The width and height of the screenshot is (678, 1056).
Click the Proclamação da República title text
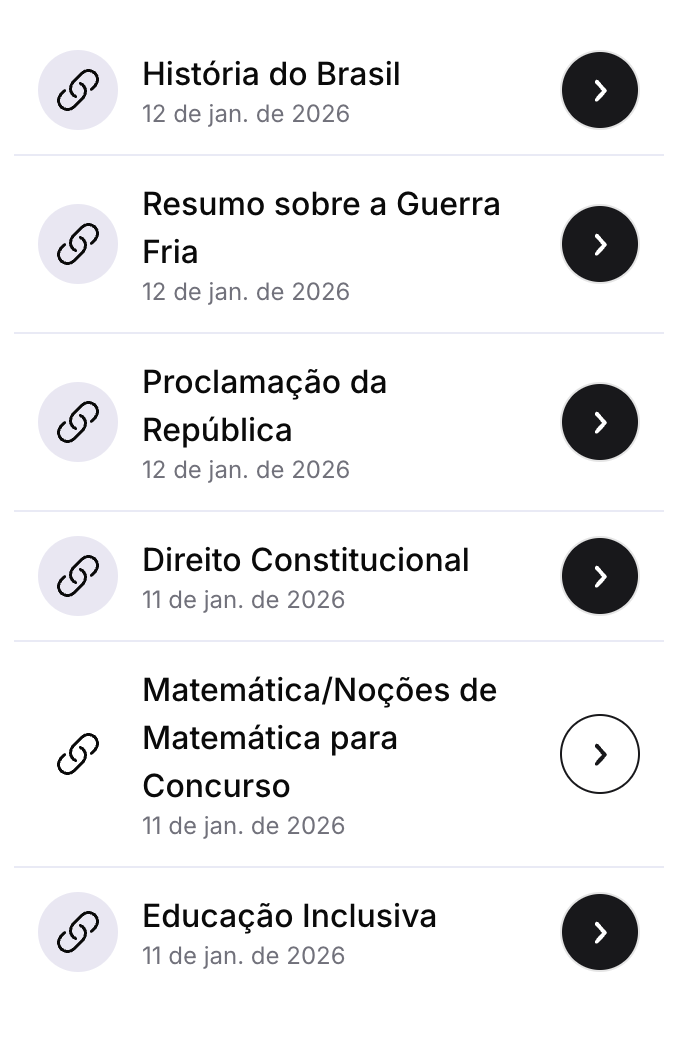[264, 406]
